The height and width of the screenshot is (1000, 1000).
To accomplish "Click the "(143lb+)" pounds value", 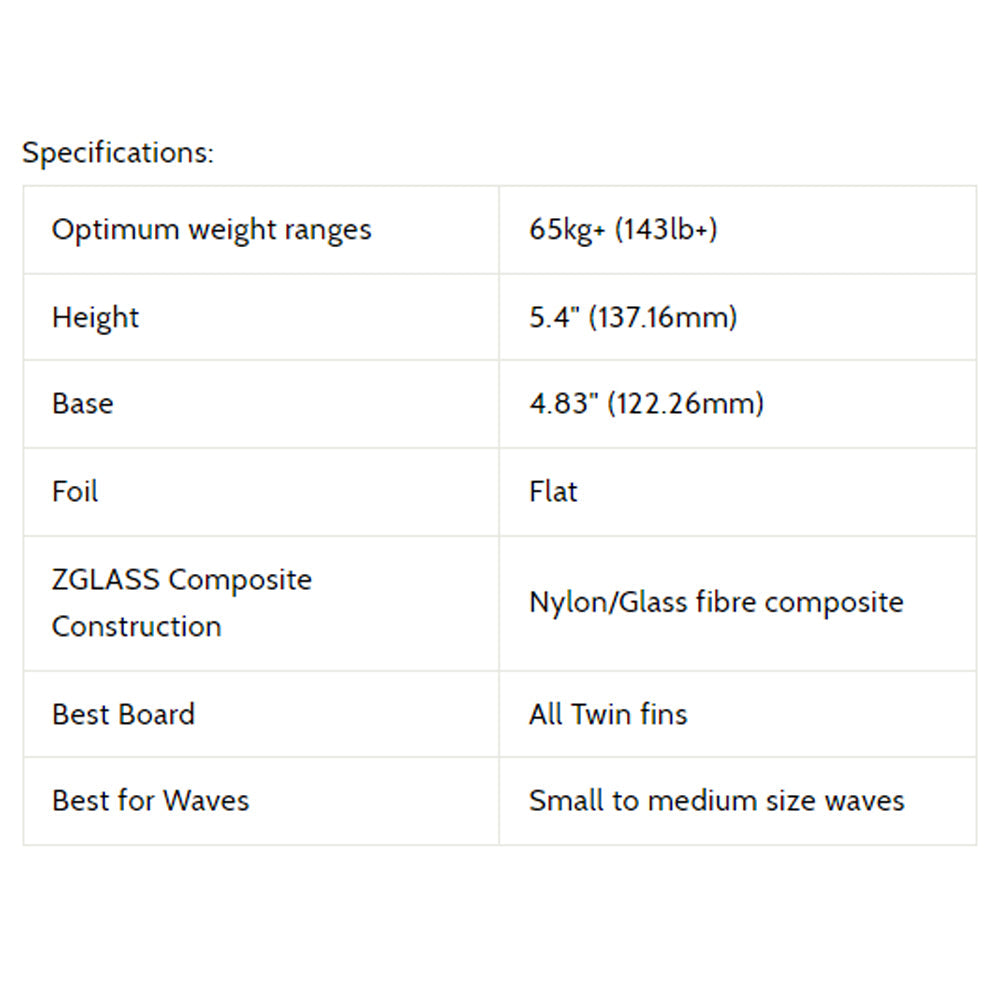I will point(666,230).
